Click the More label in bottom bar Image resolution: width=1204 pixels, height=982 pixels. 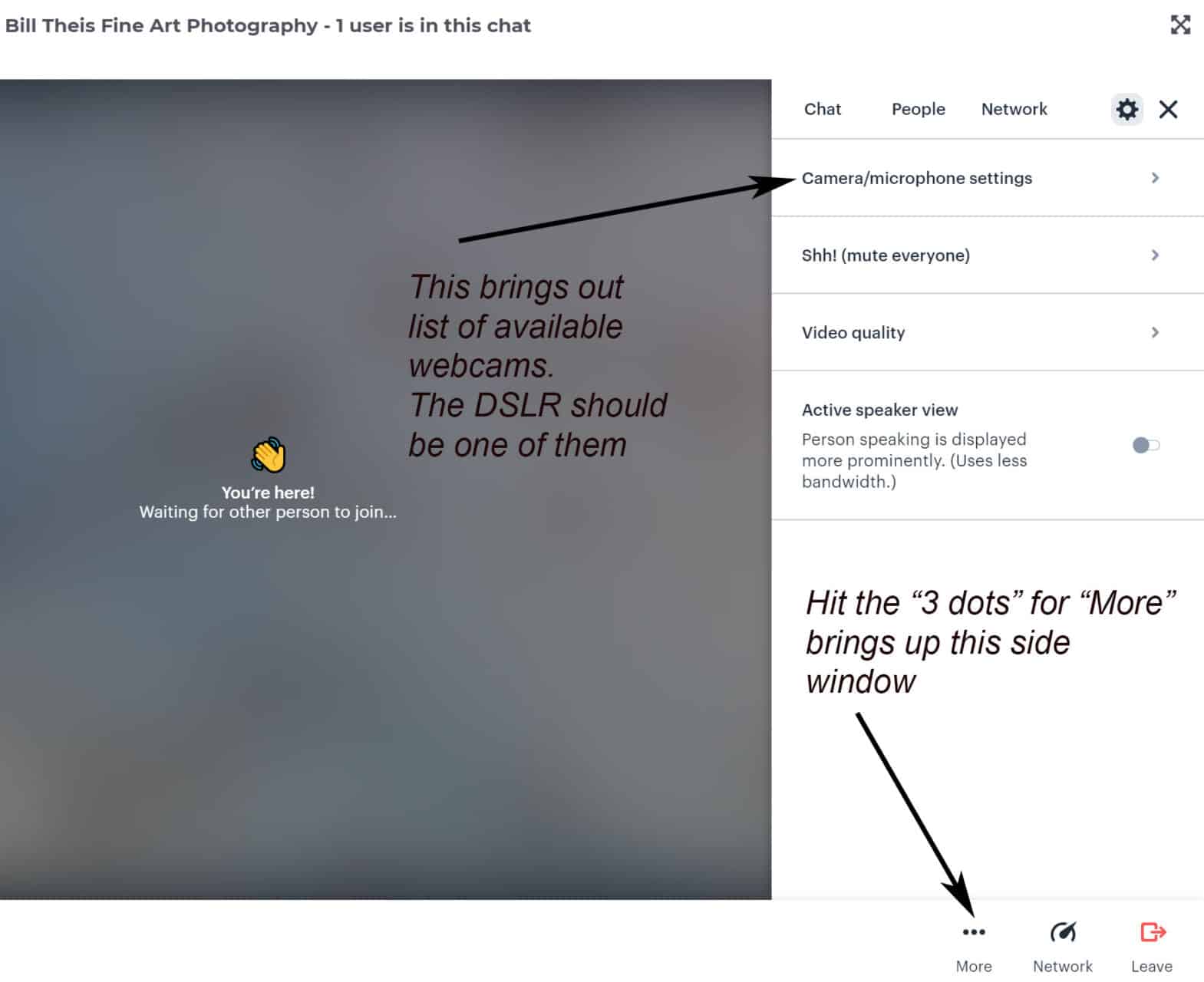pos(974,966)
